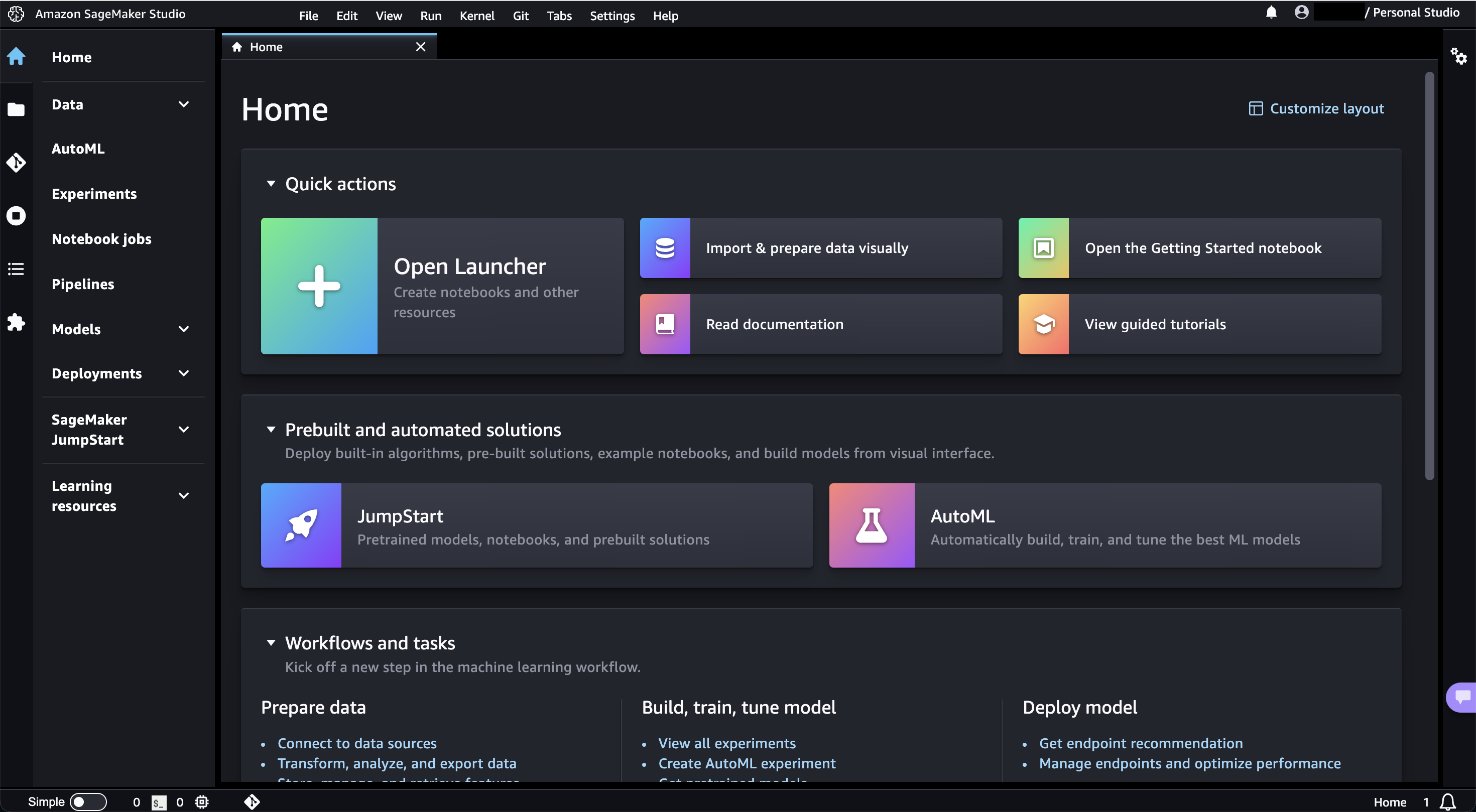1476x812 pixels.
Task: Expand the SageMaker JumpStart chevron
Action: [x=183, y=430]
